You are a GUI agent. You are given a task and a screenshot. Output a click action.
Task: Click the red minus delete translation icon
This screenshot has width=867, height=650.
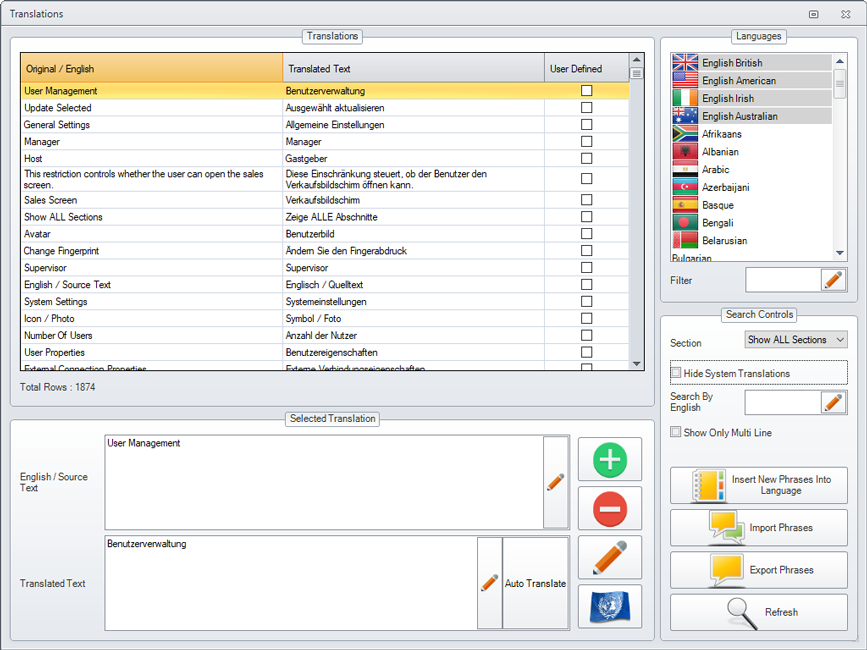pos(609,509)
